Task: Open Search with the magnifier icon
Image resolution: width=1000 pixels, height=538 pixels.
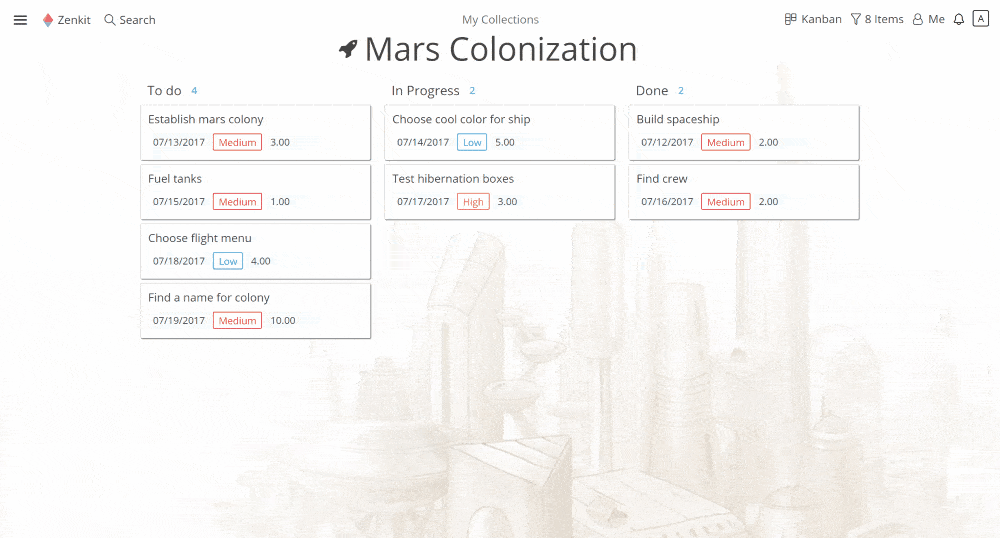Action: (x=110, y=20)
